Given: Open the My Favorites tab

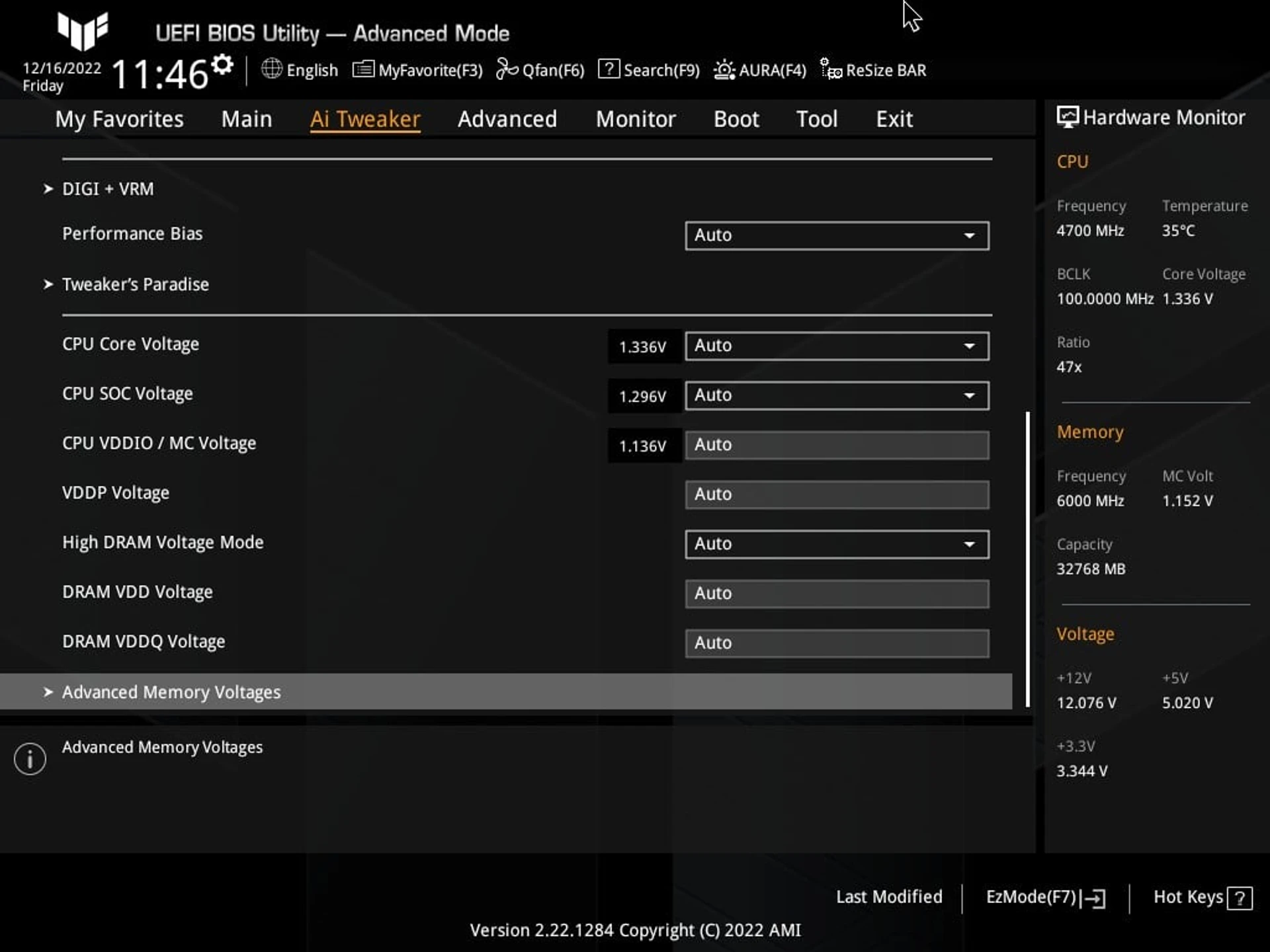Looking at the screenshot, I should click(120, 119).
